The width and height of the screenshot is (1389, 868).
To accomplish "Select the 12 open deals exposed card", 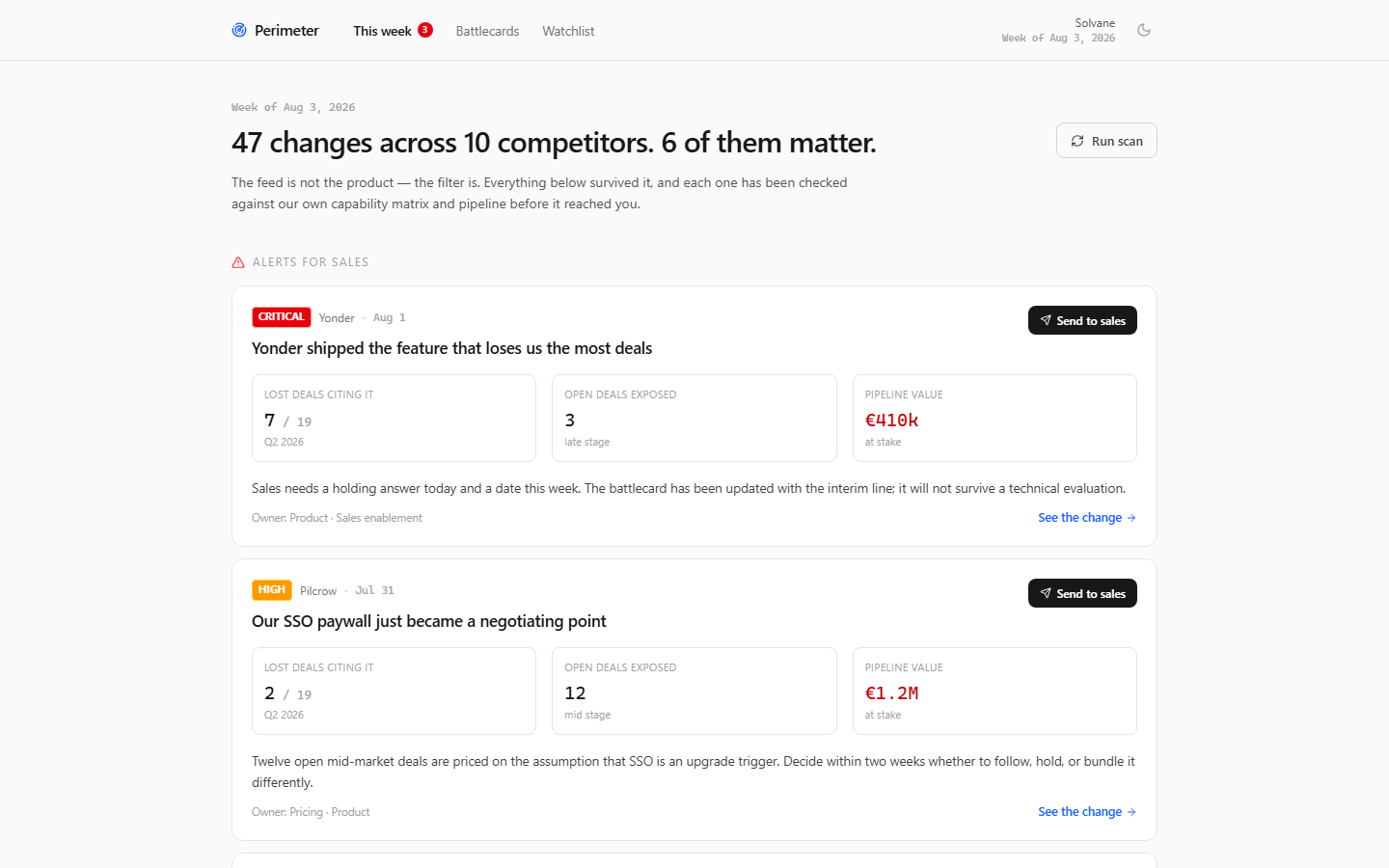I will tap(694, 692).
